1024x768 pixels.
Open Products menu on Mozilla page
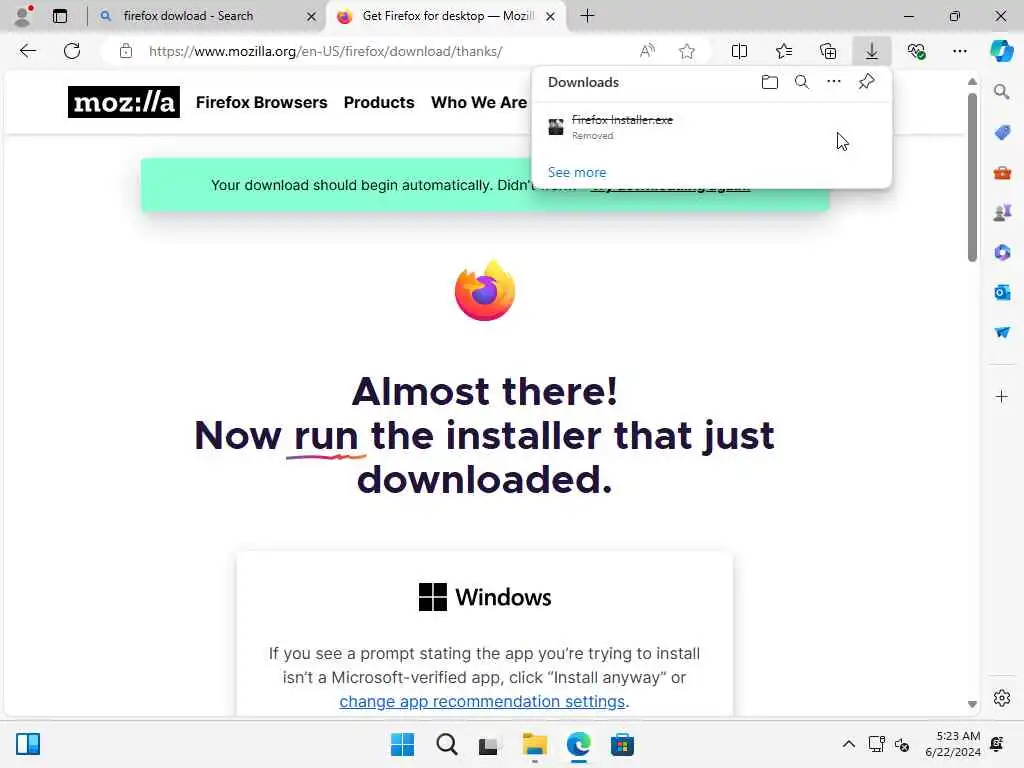tap(379, 103)
